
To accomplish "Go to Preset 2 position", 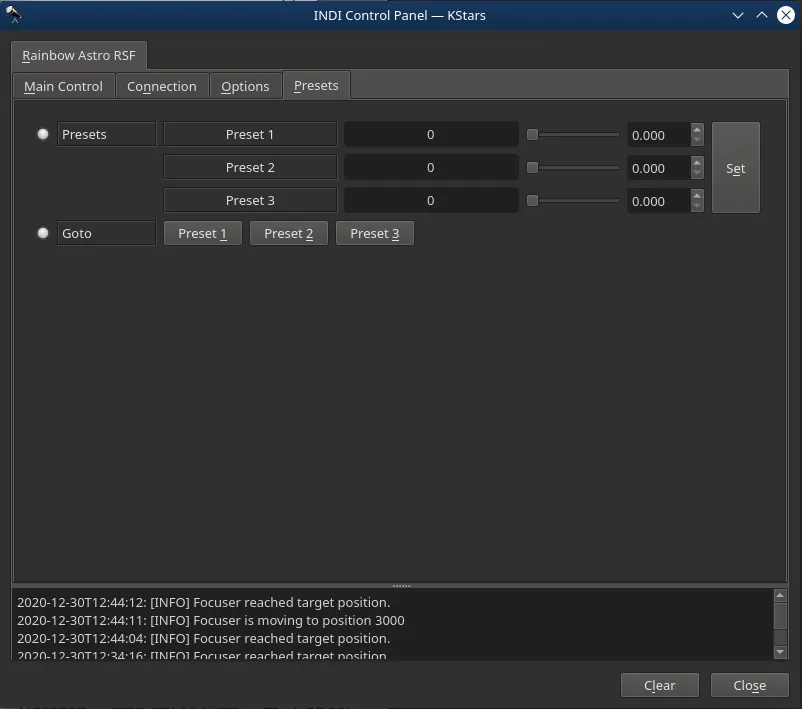I will pyautogui.click(x=288, y=233).
